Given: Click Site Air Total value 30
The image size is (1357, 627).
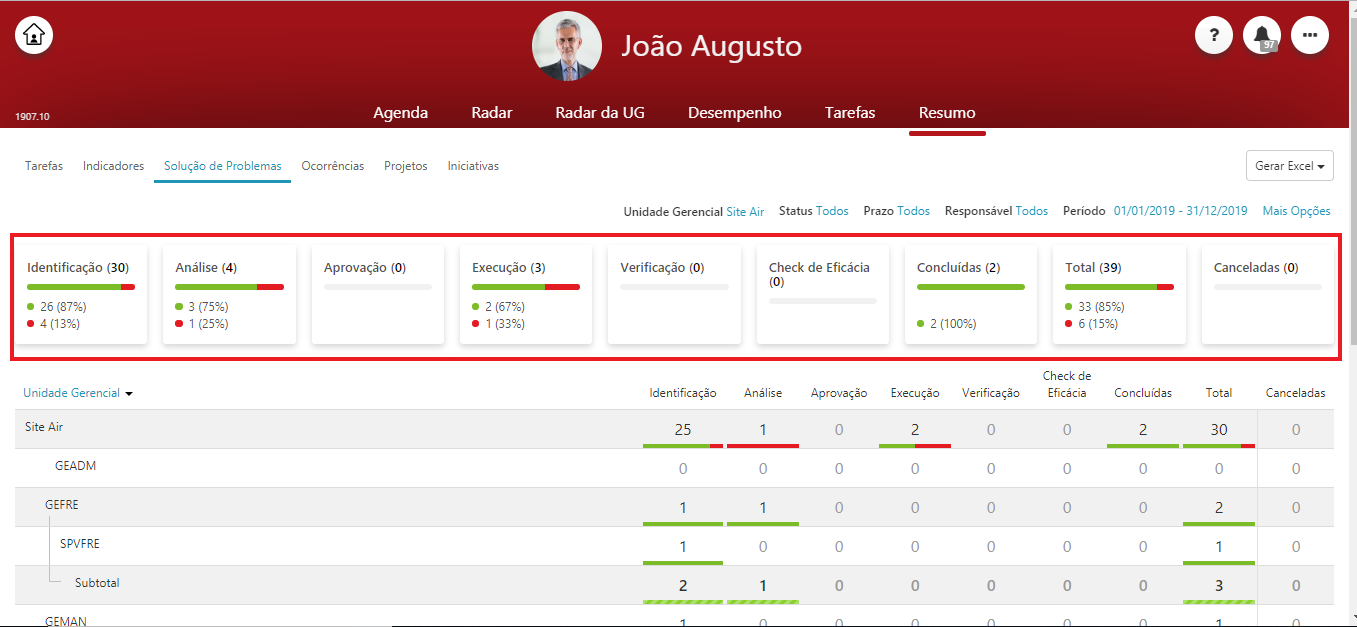Looking at the screenshot, I should point(1219,430).
